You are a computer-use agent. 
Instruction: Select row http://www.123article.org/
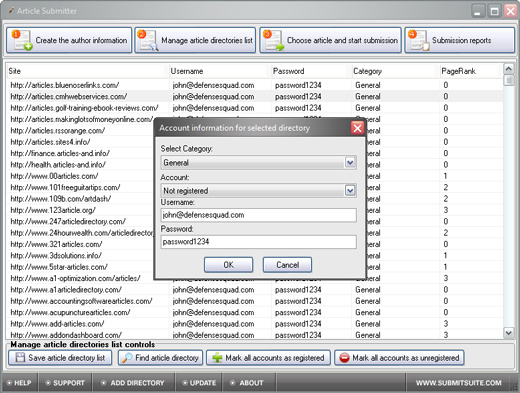pos(255,210)
